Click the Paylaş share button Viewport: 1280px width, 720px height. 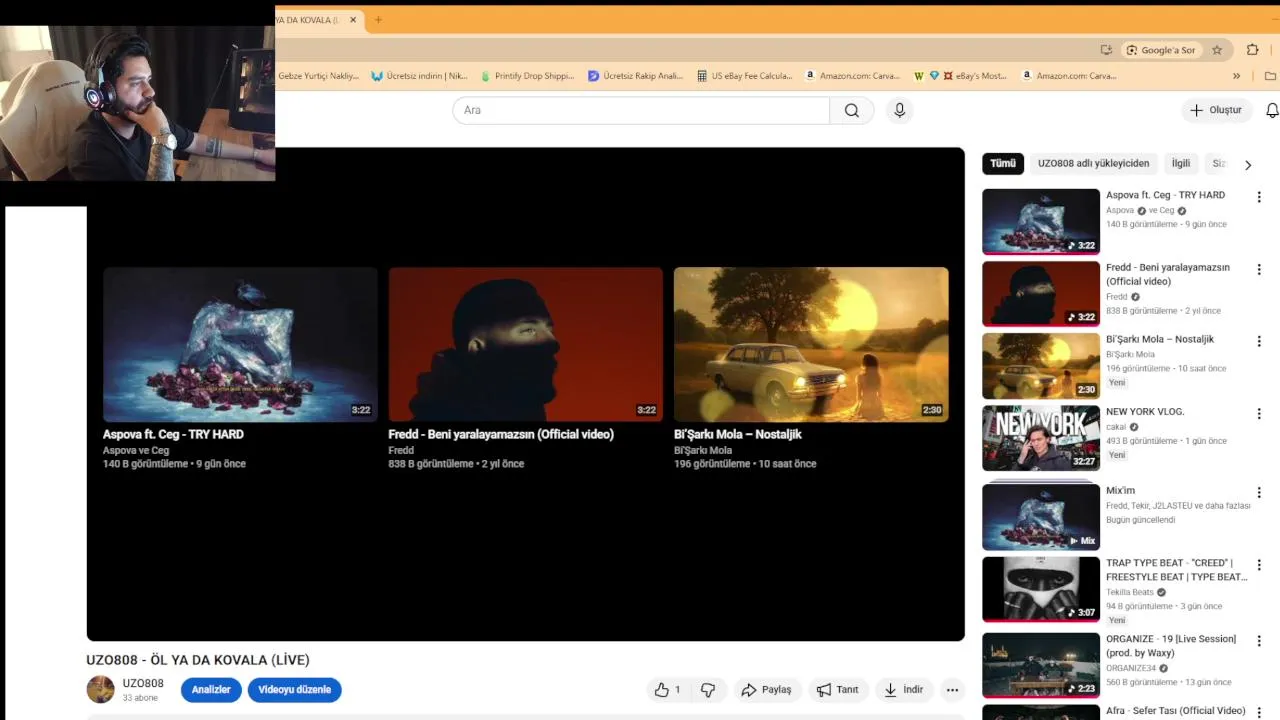tap(766, 690)
